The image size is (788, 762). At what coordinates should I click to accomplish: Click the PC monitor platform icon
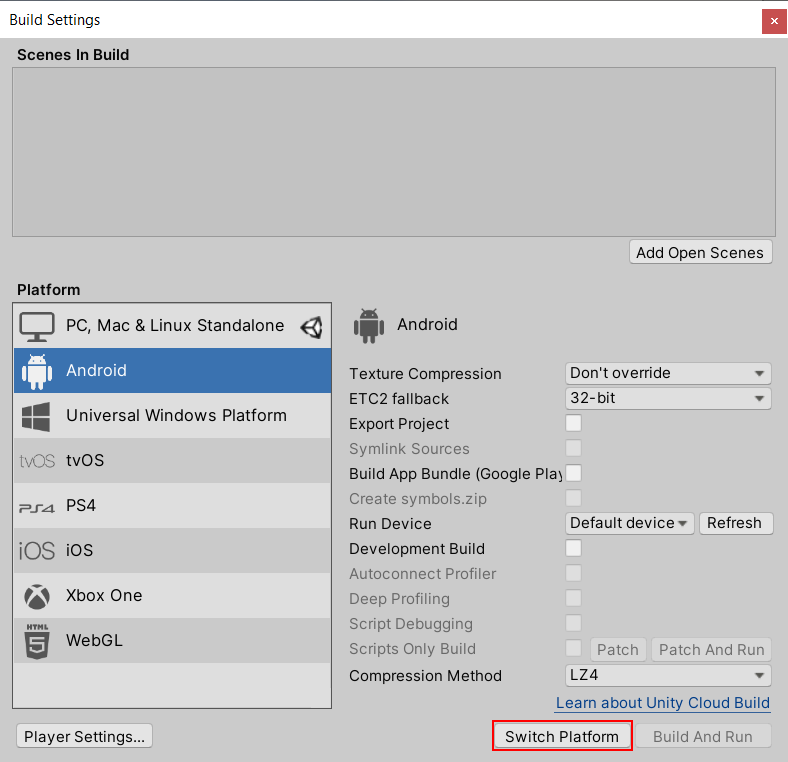click(37, 326)
